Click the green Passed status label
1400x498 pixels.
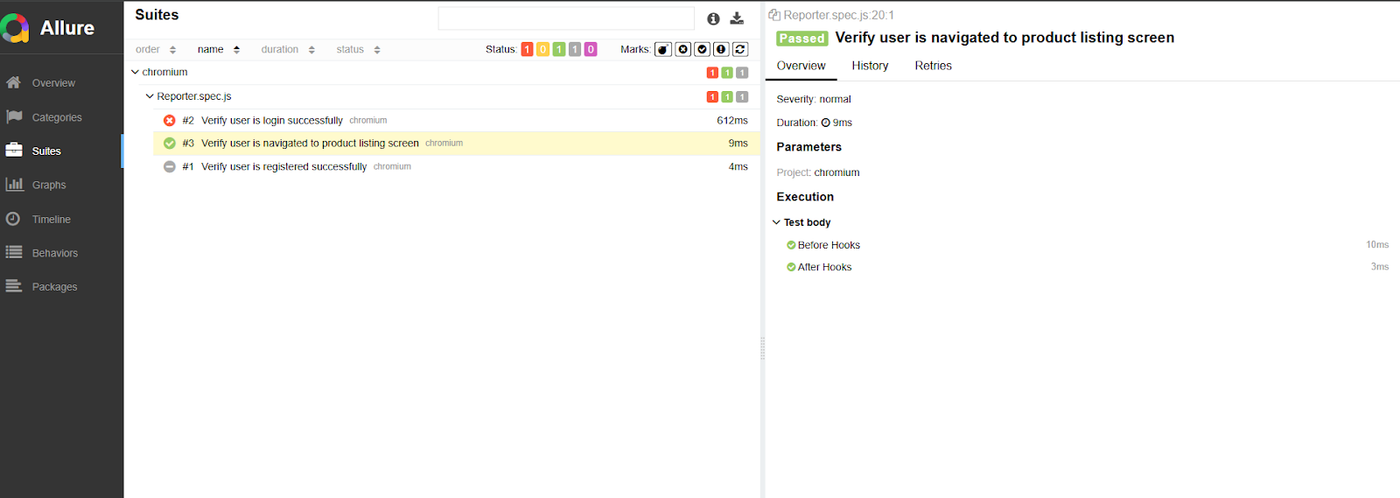pyautogui.click(x=803, y=38)
